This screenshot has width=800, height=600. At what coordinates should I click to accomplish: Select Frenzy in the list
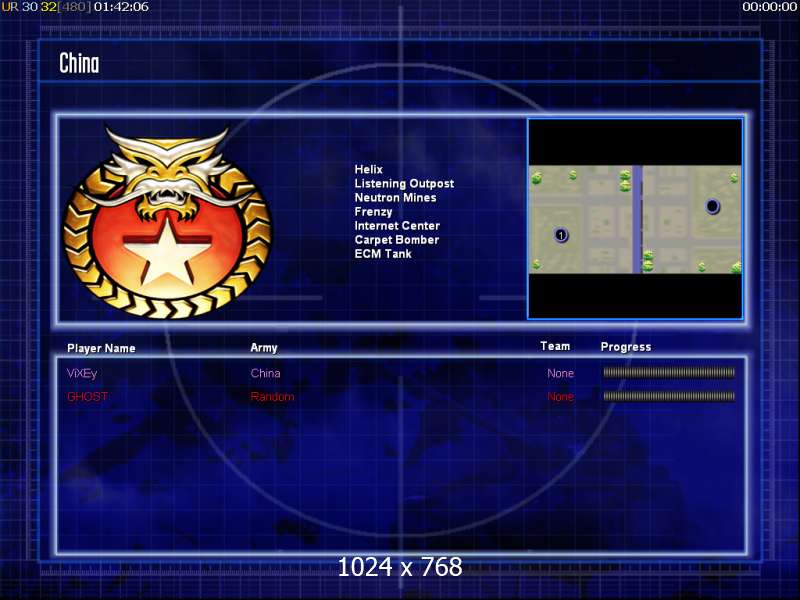coord(373,212)
